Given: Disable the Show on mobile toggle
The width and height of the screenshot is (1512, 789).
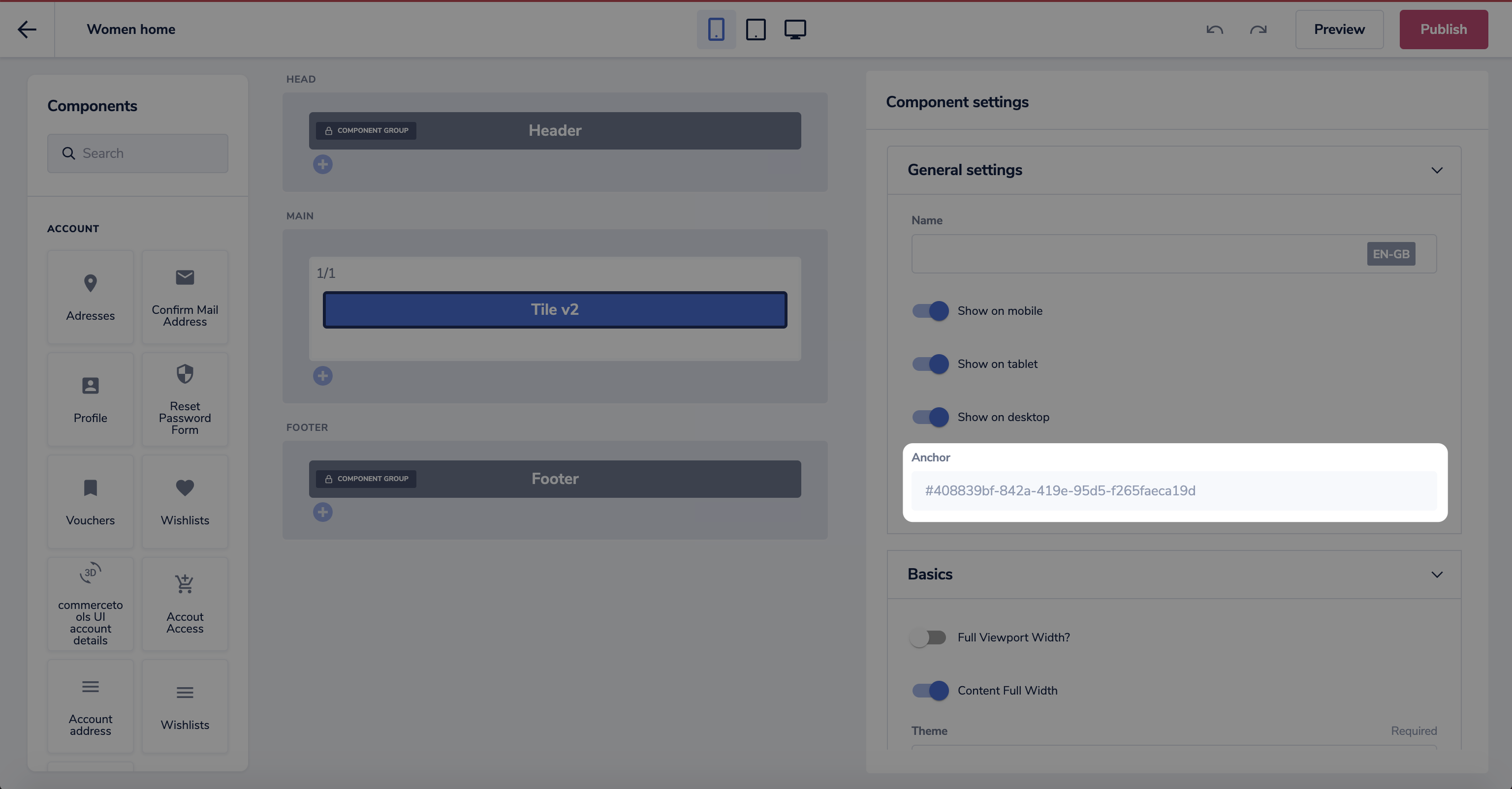Looking at the screenshot, I should (930, 311).
